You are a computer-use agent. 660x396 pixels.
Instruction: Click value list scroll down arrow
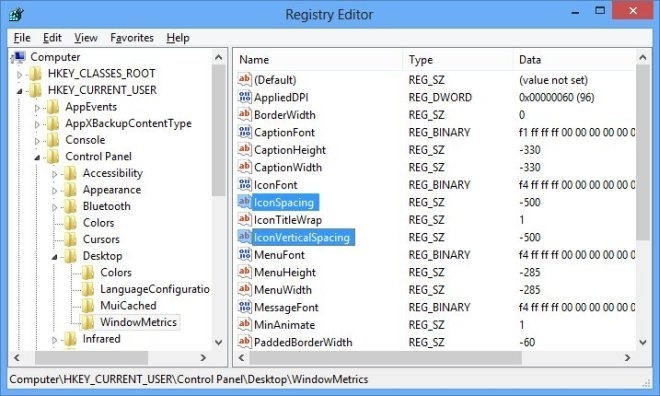tap(643, 342)
